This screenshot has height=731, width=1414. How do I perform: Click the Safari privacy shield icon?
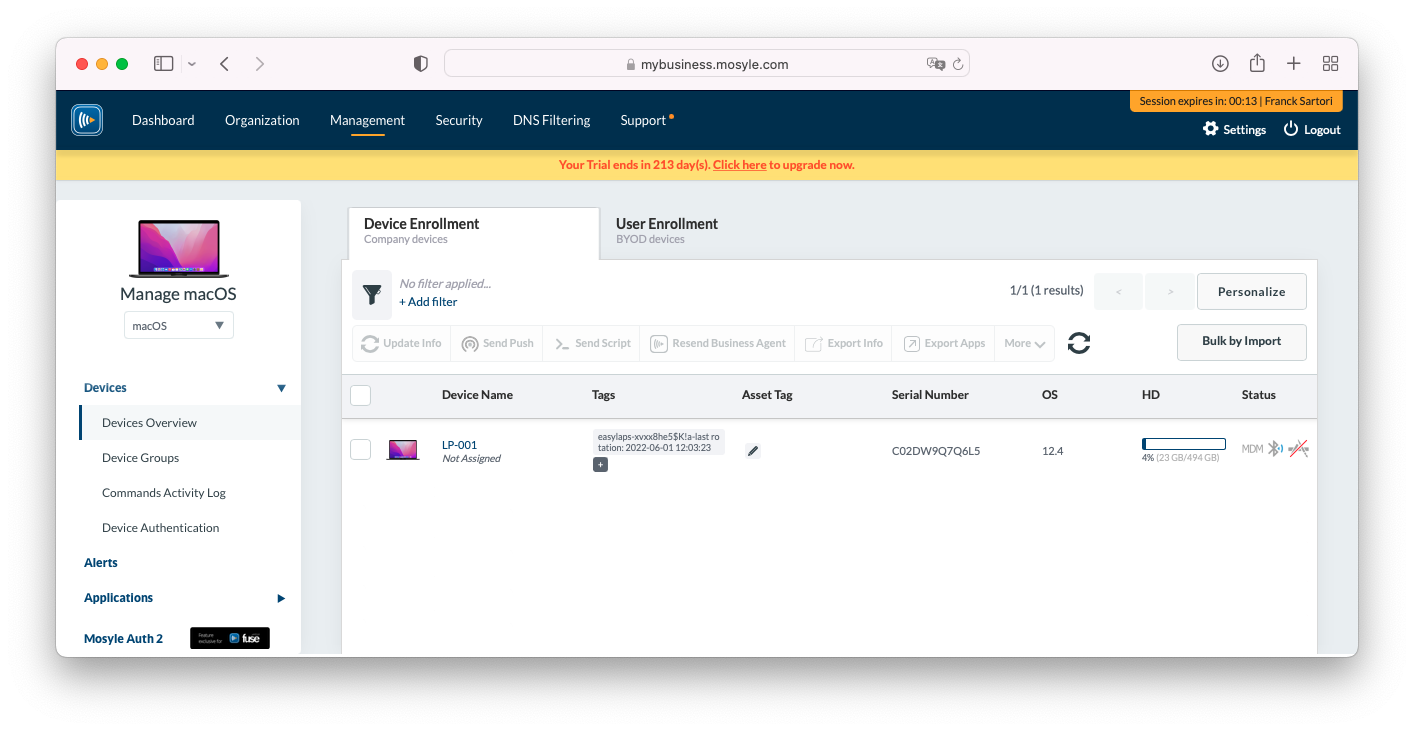pyautogui.click(x=421, y=64)
